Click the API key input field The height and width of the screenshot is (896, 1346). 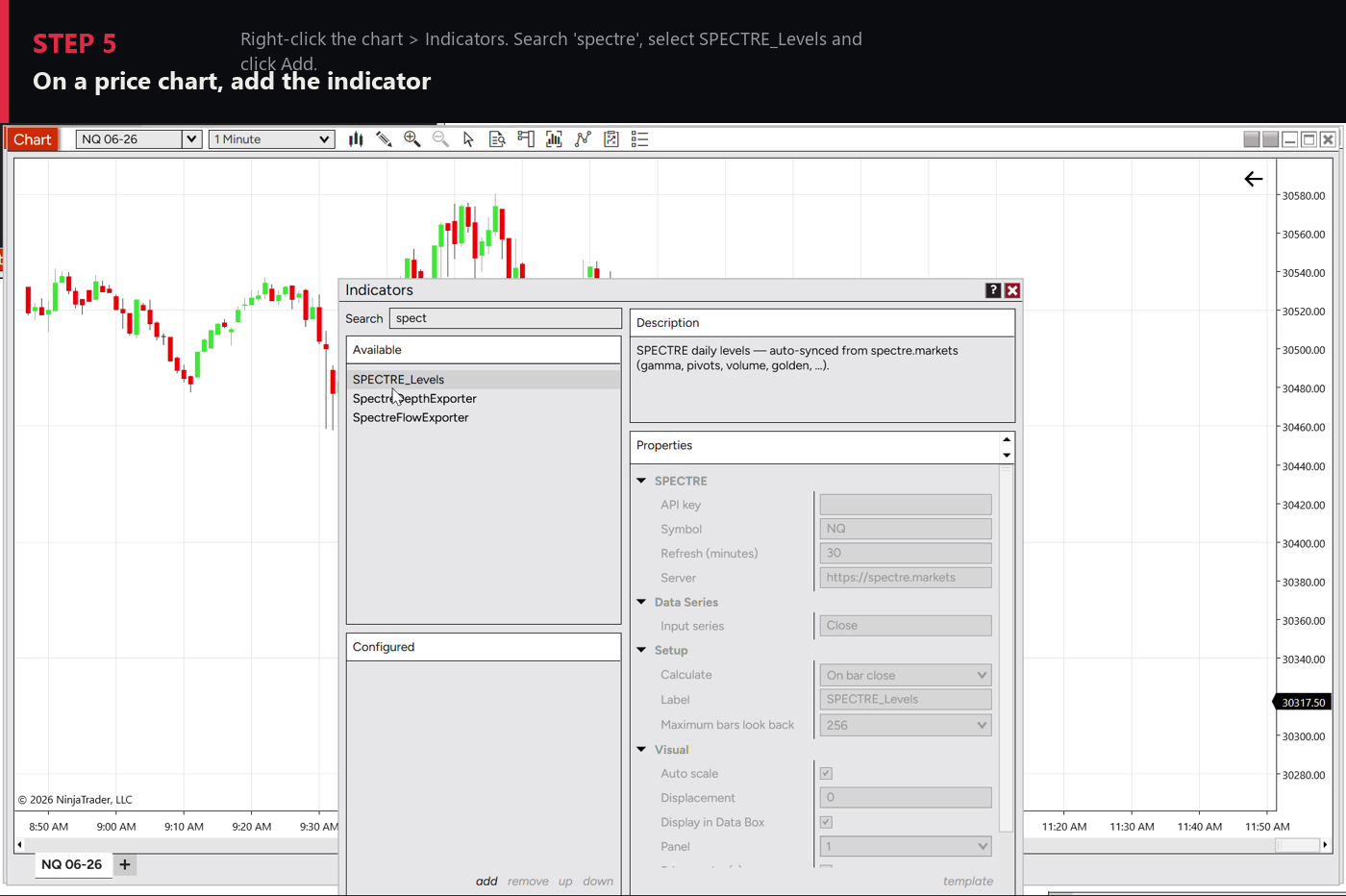906,505
